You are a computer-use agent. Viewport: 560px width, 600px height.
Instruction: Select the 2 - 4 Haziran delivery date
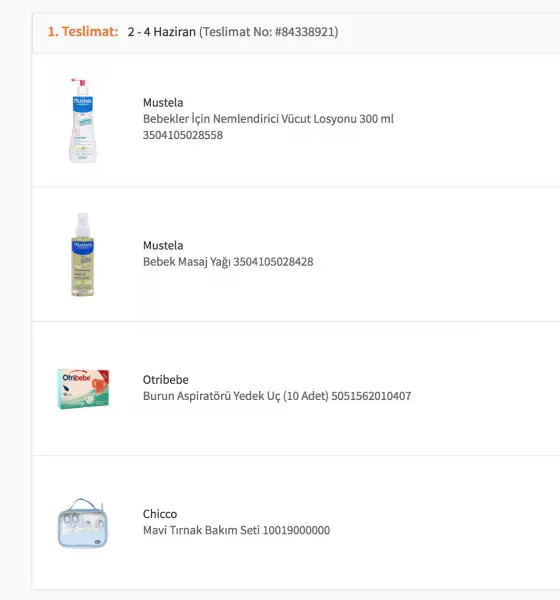tap(162, 32)
